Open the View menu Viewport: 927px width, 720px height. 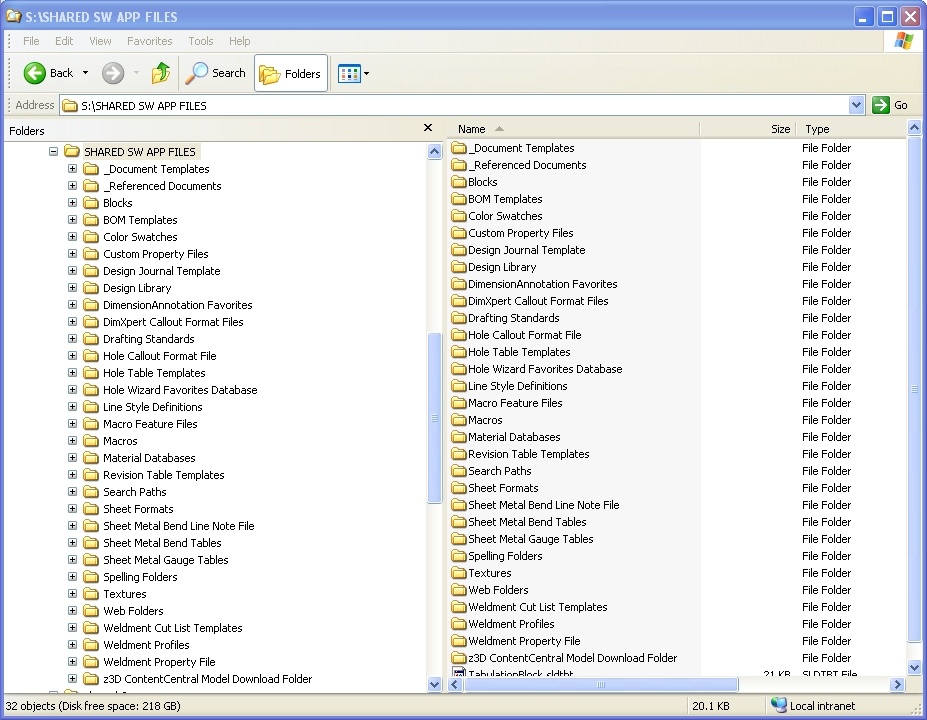(100, 41)
